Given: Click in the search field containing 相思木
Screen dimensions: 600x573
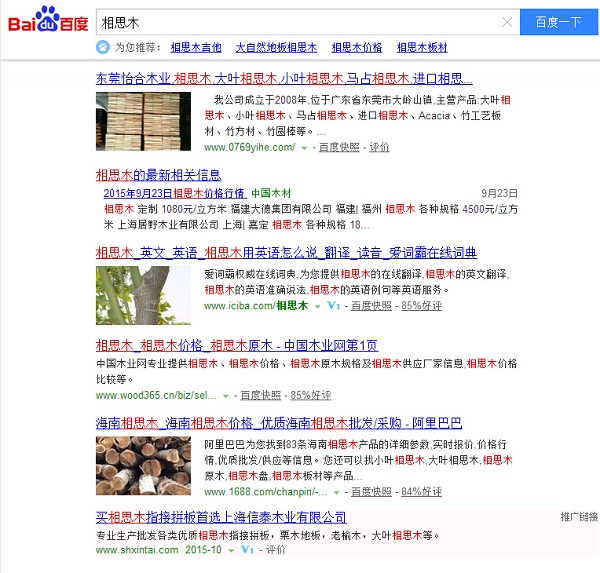Looking at the screenshot, I should [x=300, y=22].
